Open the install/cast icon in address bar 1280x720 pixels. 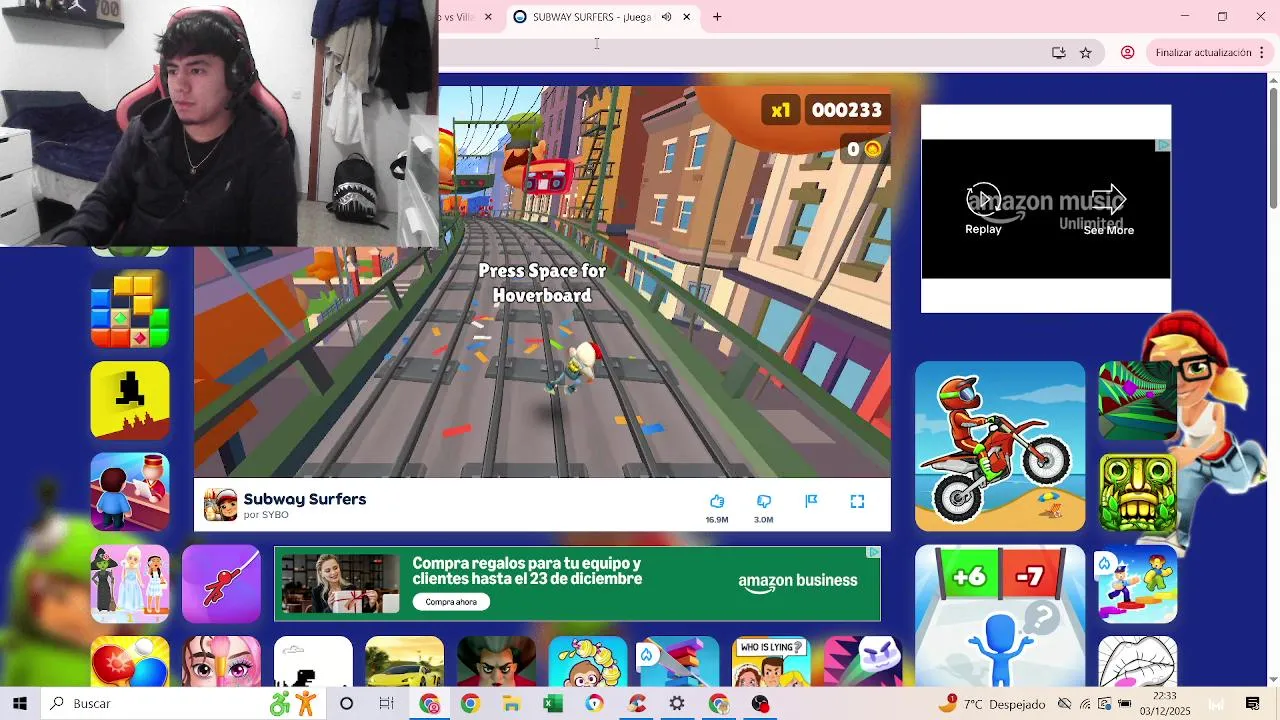pyautogui.click(x=1059, y=53)
